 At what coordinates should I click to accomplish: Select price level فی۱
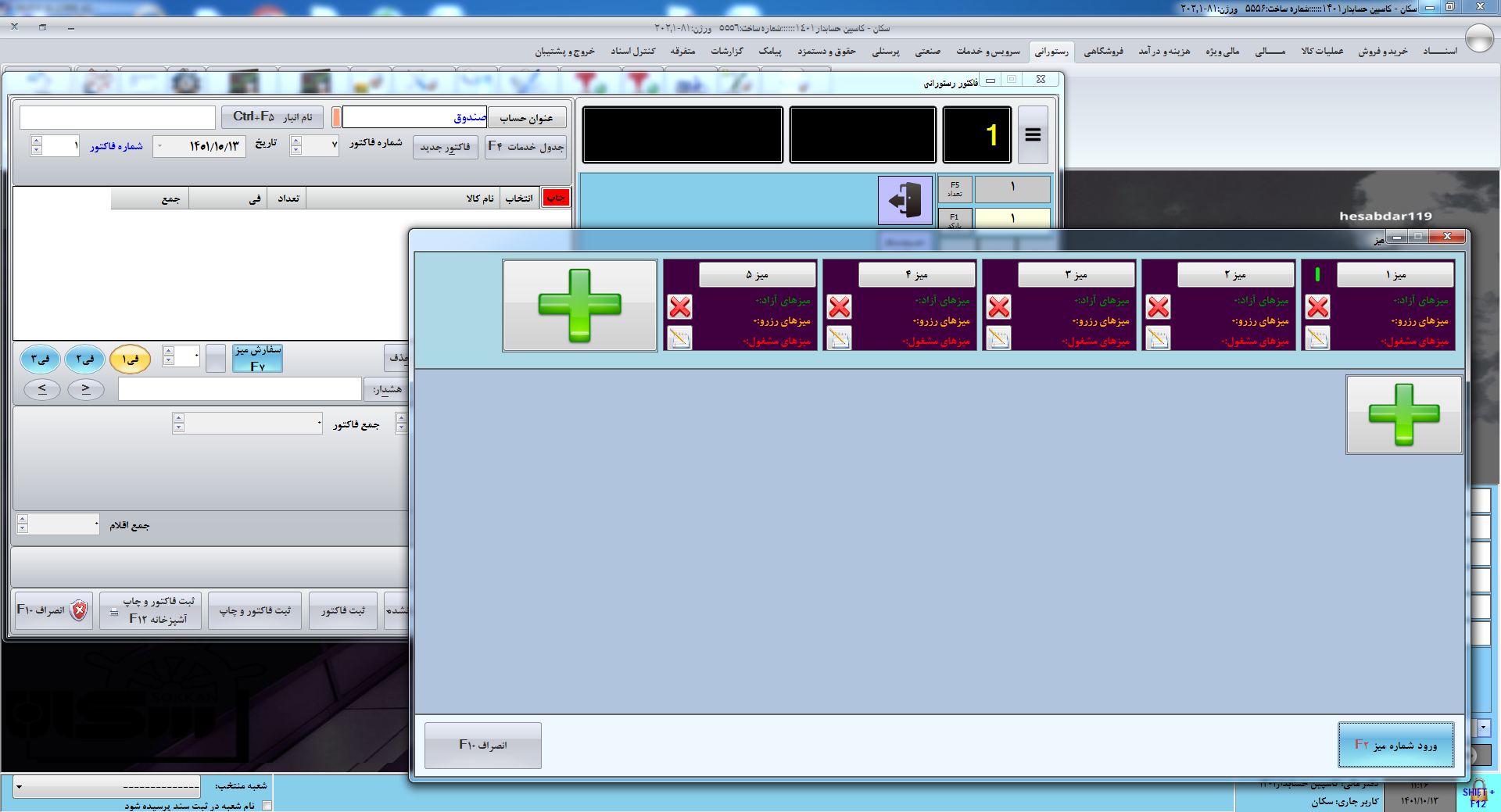click(x=131, y=359)
